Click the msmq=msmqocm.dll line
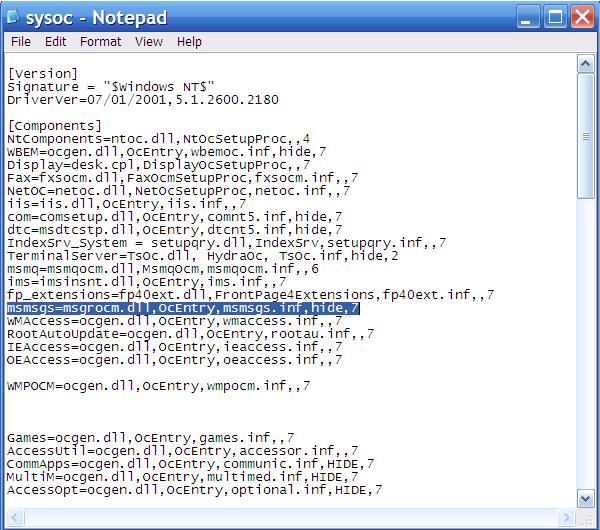 pyautogui.click(x=163, y=269)
